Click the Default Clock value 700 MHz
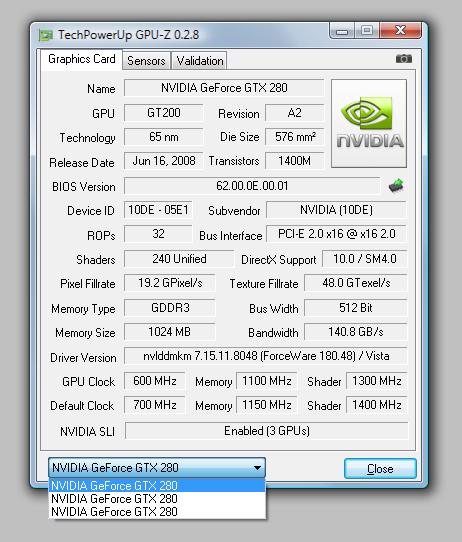The width and height of the screenshot is (462, 542). 154,405
